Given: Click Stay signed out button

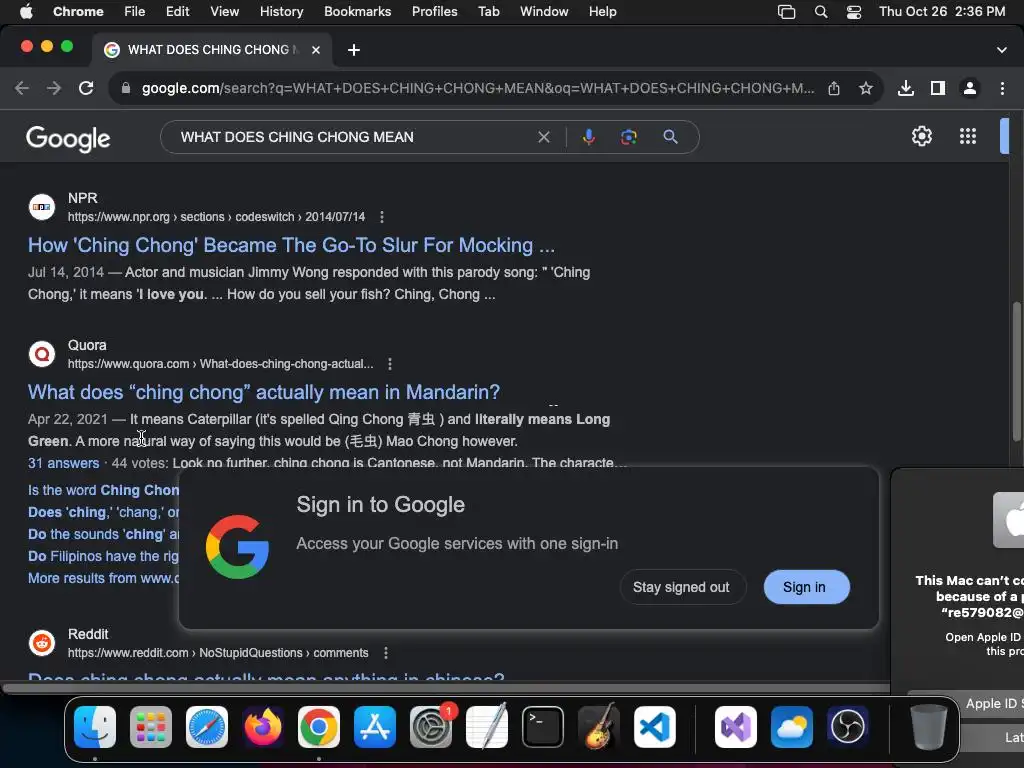Looking at the screenshot, I should (681, 587).
